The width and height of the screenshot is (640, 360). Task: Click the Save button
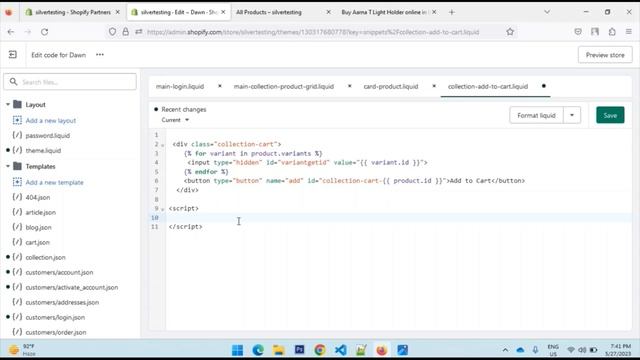coord(610,115)
